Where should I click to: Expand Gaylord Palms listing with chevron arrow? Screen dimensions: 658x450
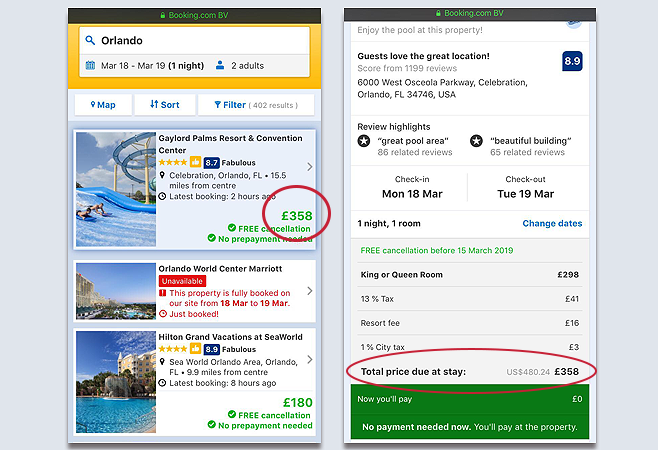pos(310,167)
